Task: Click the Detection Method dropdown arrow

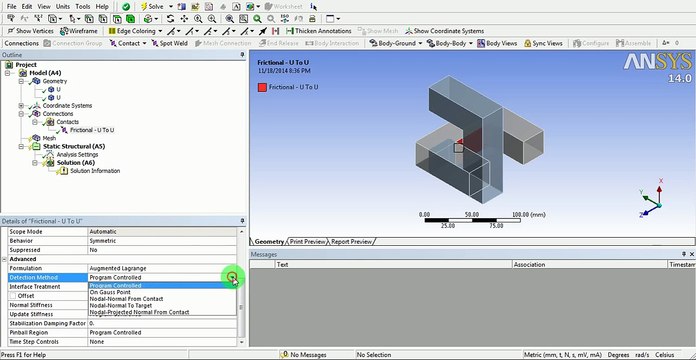Action: coord(232,277)
